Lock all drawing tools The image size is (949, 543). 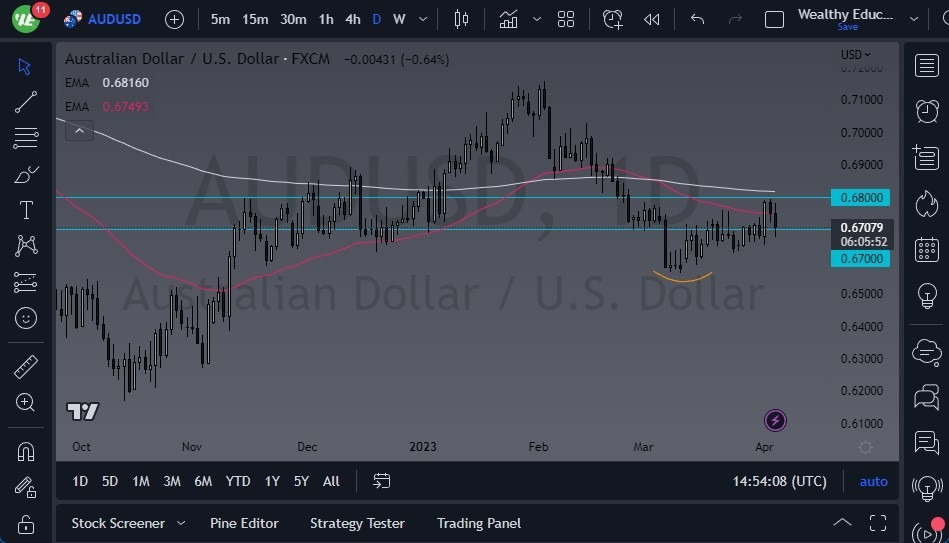click(25, 524)
